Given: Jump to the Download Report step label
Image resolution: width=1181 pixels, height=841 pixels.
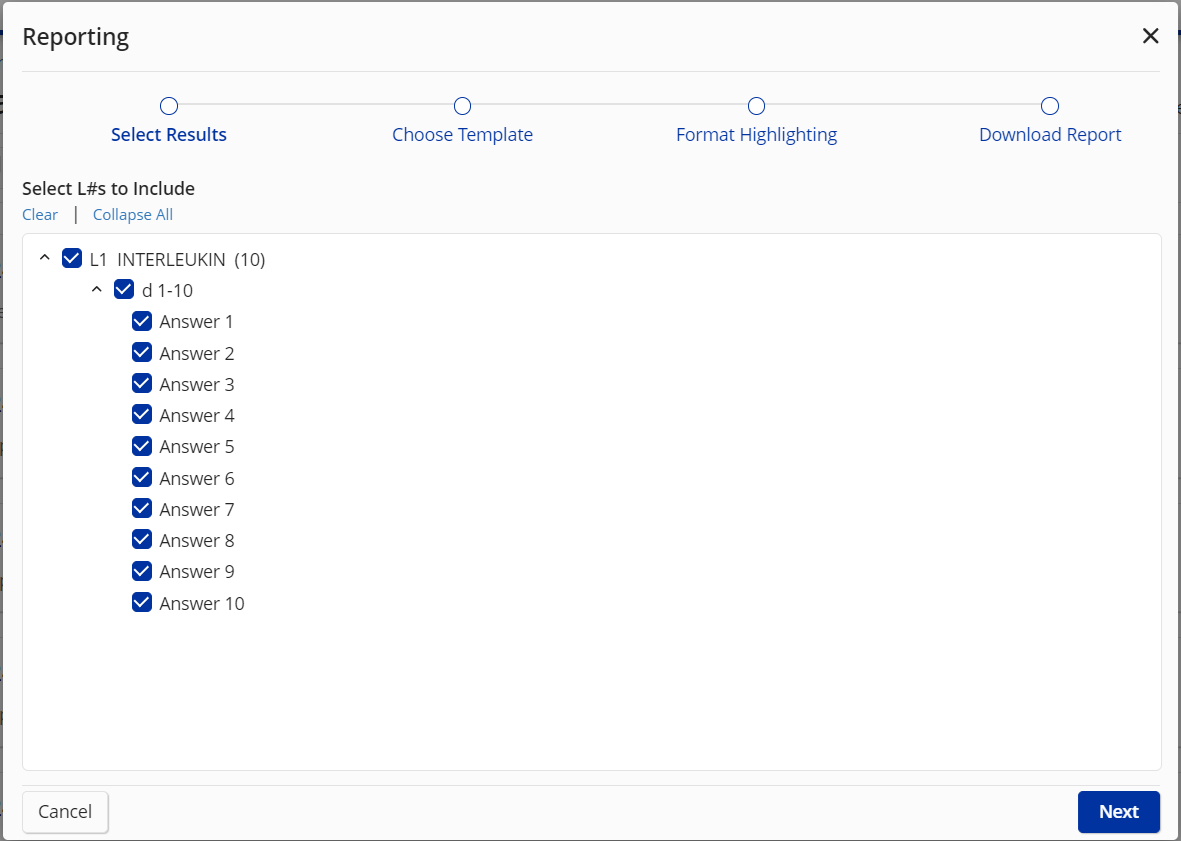Looking at the screenshot, I should coord(1050,135).
